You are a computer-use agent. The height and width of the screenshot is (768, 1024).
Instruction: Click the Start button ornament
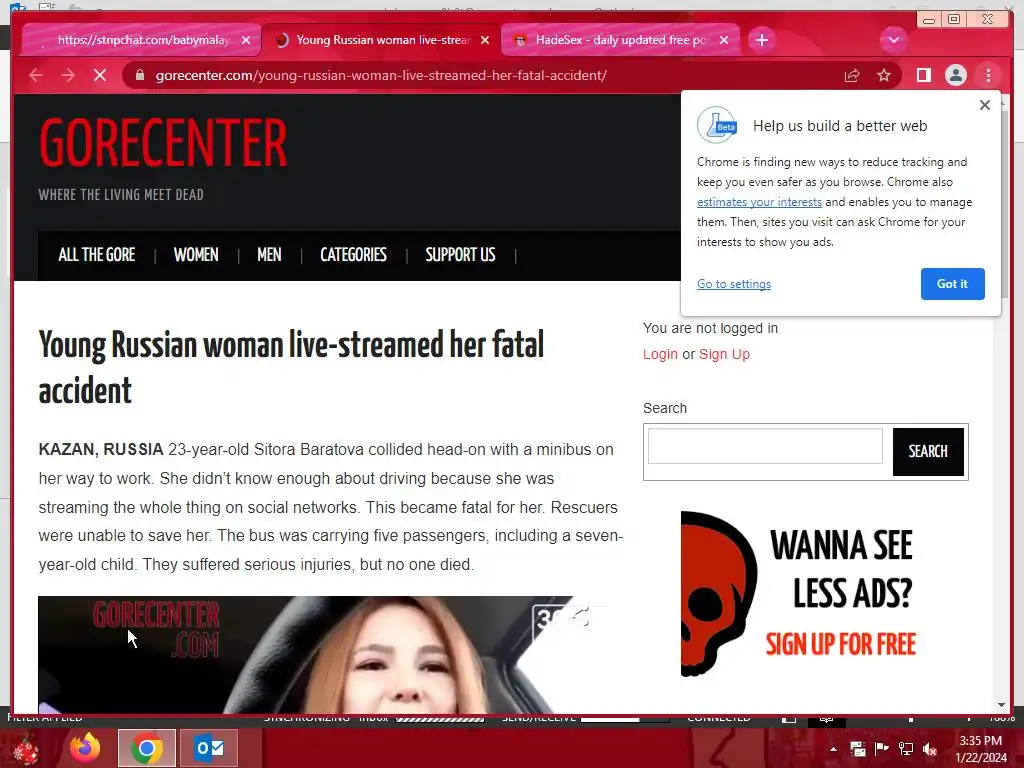[26, 748]
